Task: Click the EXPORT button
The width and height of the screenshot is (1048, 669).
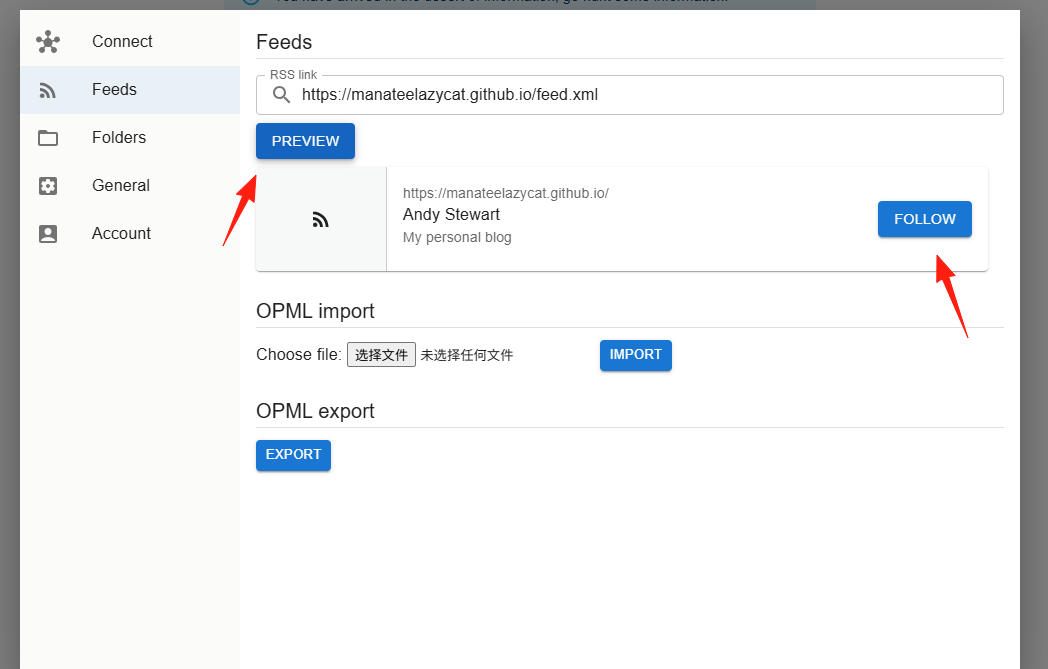Action: (x=293, y=455)
